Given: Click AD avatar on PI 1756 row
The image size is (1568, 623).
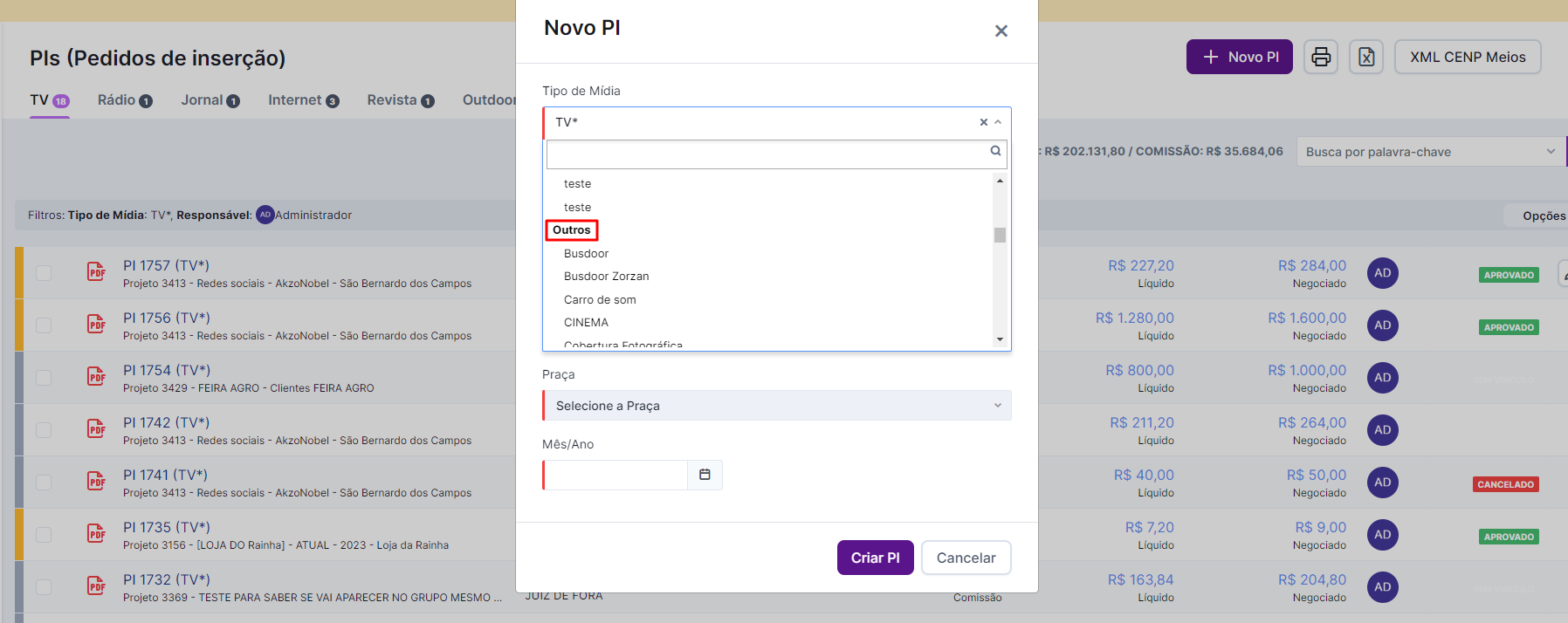Looking at the screenshot, I should 1382,325.
